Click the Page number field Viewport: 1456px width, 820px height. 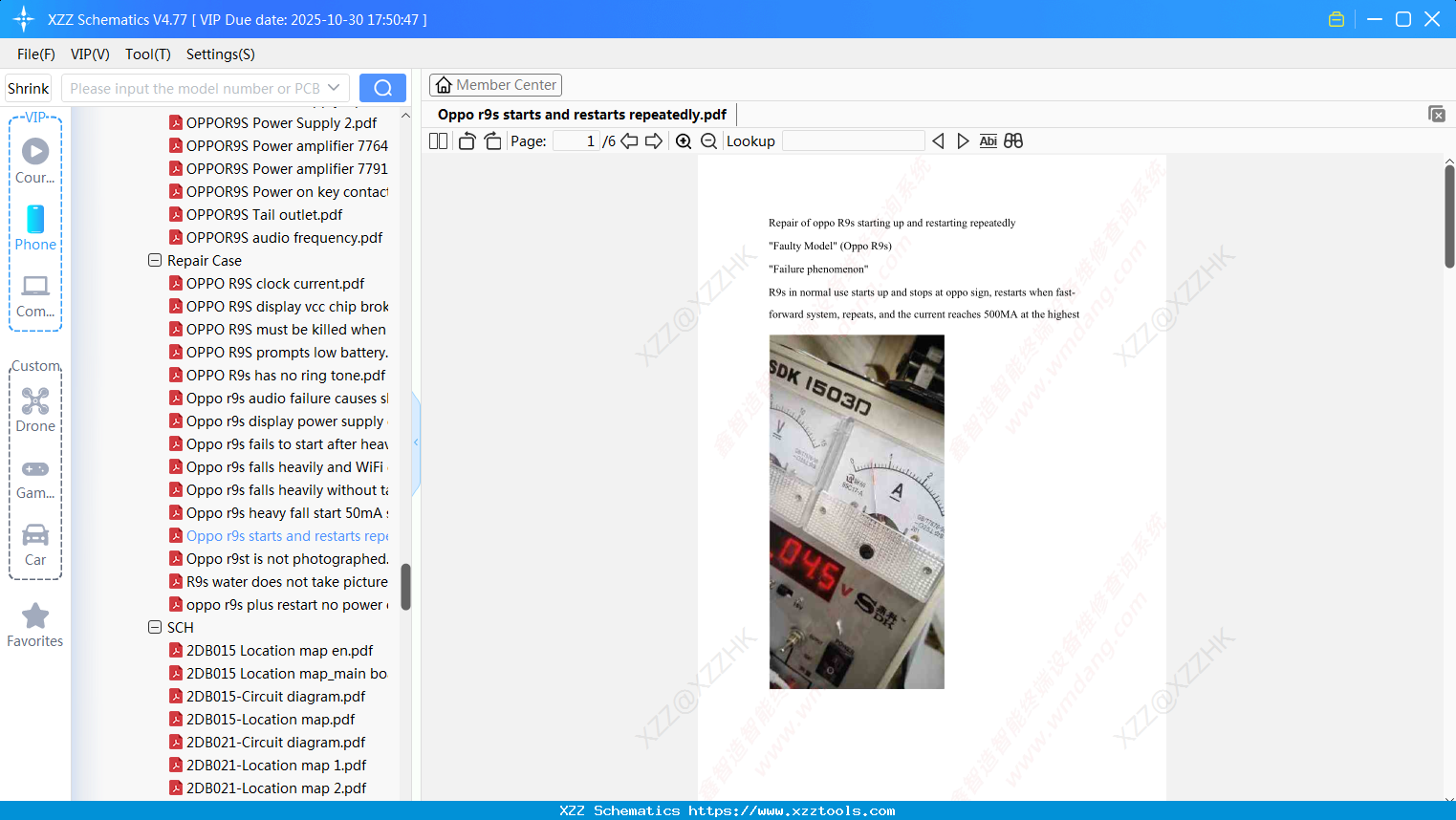[x=576, y=140]
